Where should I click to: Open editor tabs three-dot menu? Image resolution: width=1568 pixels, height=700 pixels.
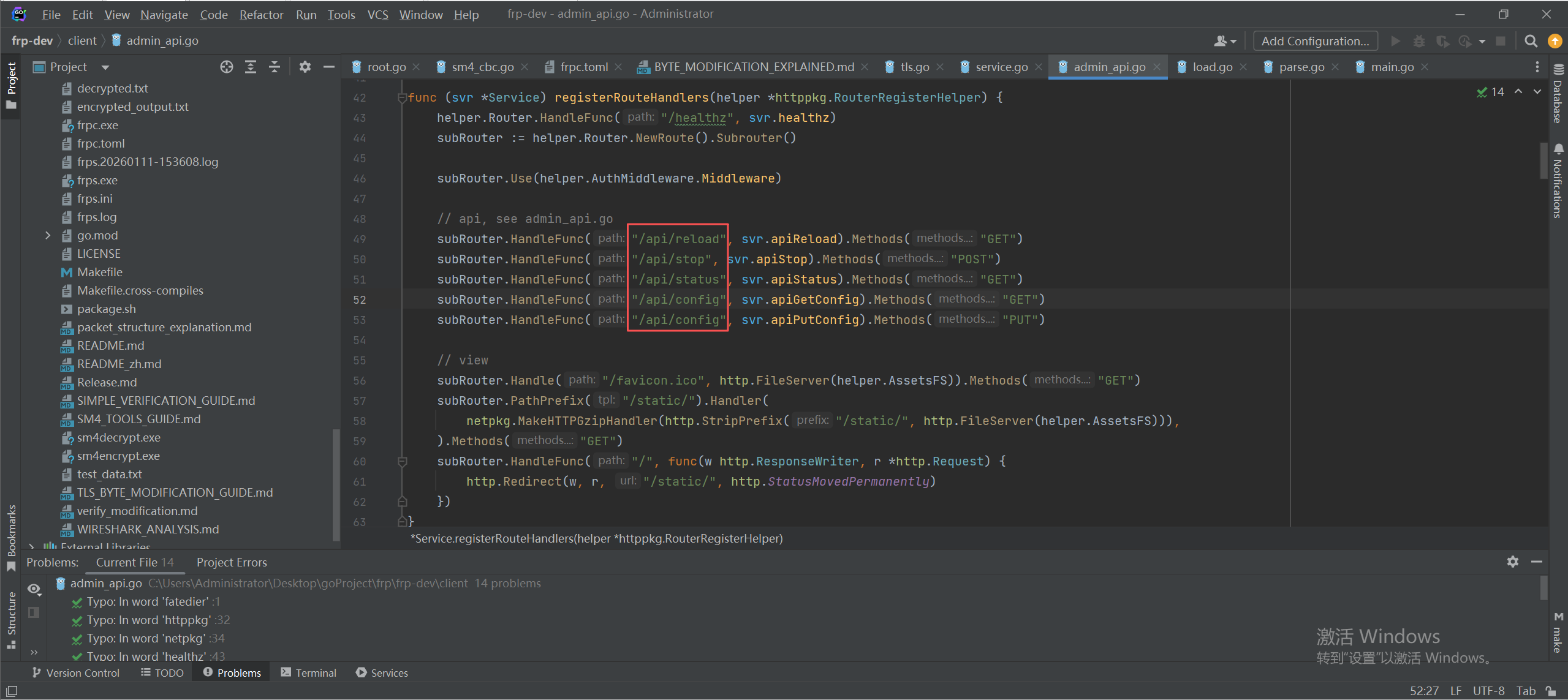coord(1537,67)
